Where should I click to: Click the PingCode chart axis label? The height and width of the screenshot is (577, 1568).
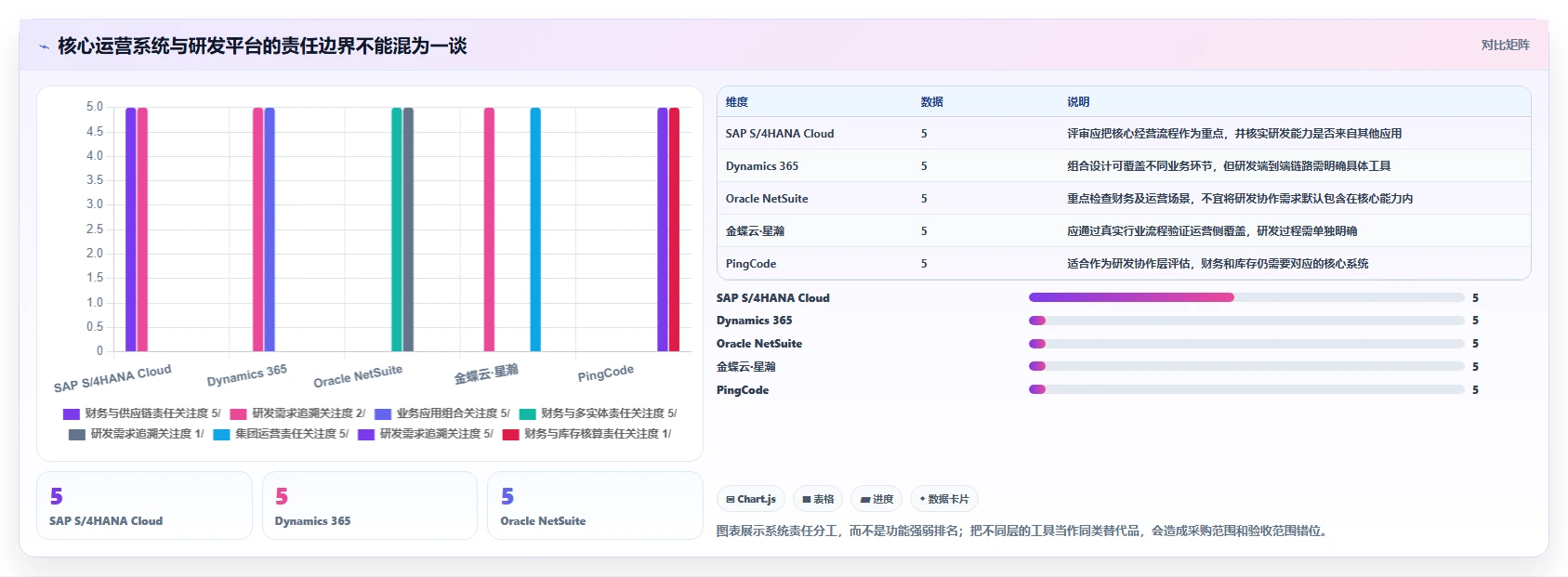(x=606, y=373)
